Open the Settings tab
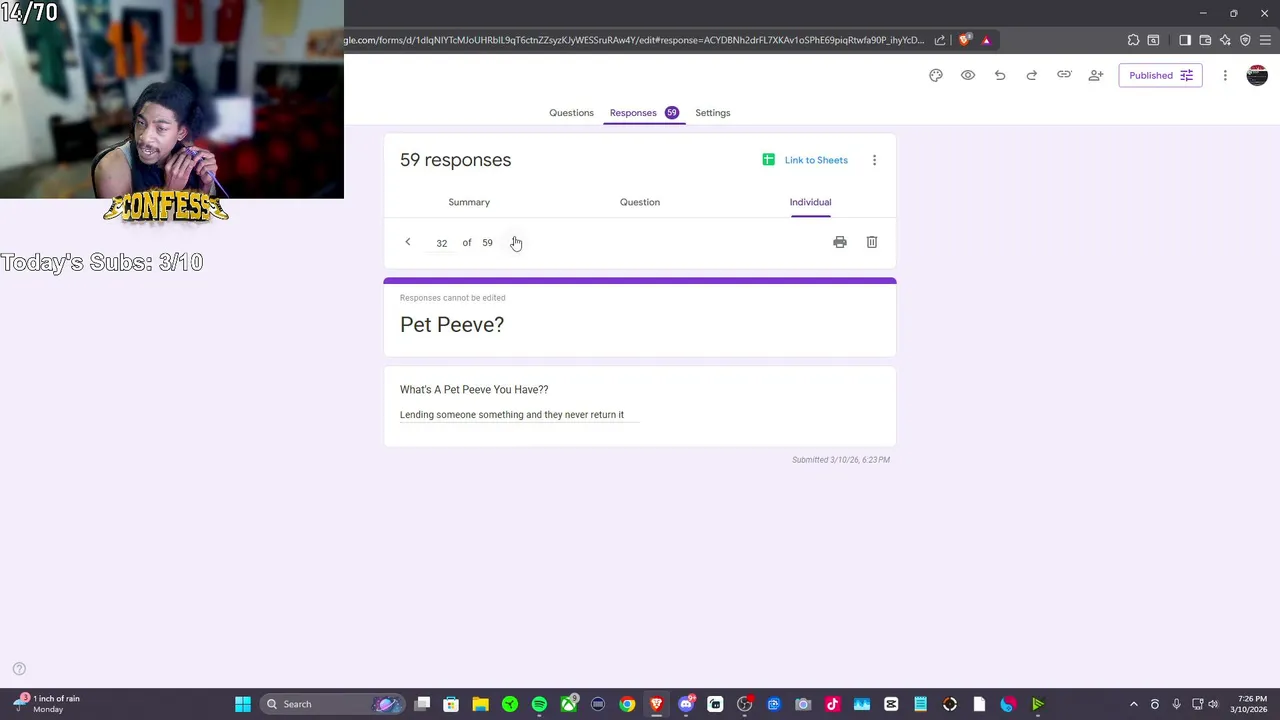 (713, 113)
